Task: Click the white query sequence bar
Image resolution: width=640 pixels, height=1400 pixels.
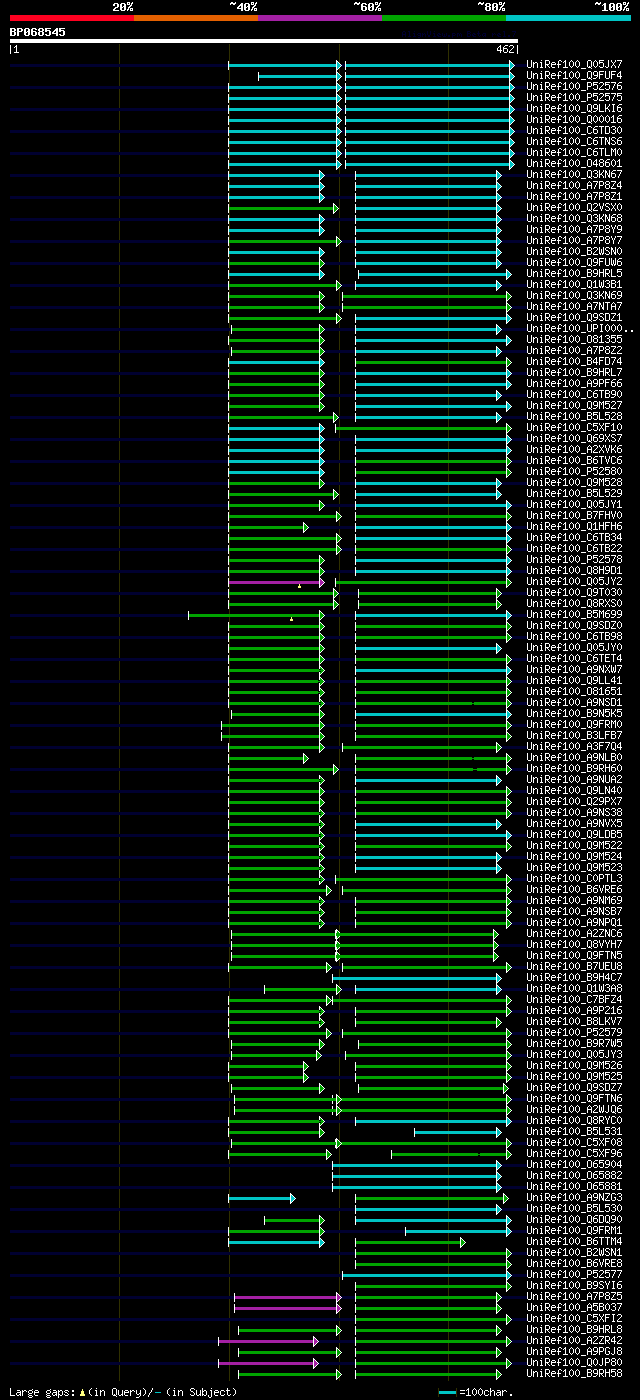Action: point(263,41)
